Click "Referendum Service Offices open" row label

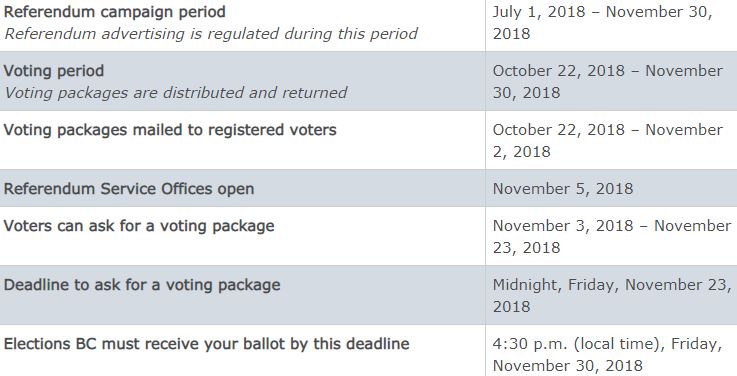[x=129, y=189]
